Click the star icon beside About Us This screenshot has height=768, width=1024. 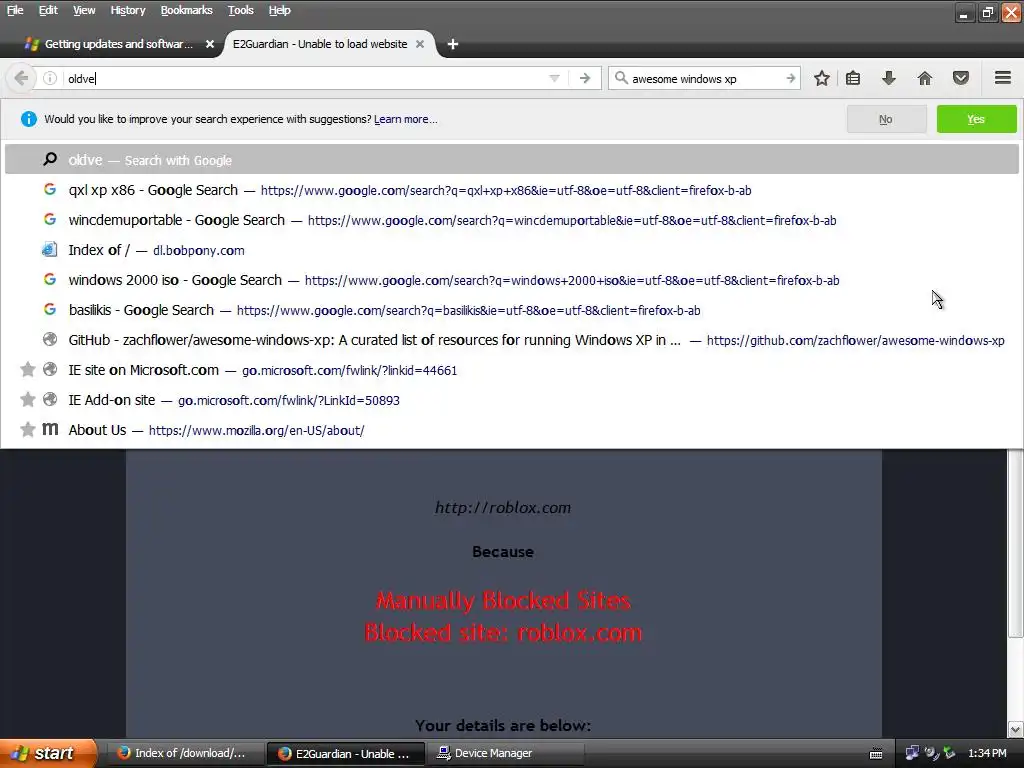coord(27,430)
